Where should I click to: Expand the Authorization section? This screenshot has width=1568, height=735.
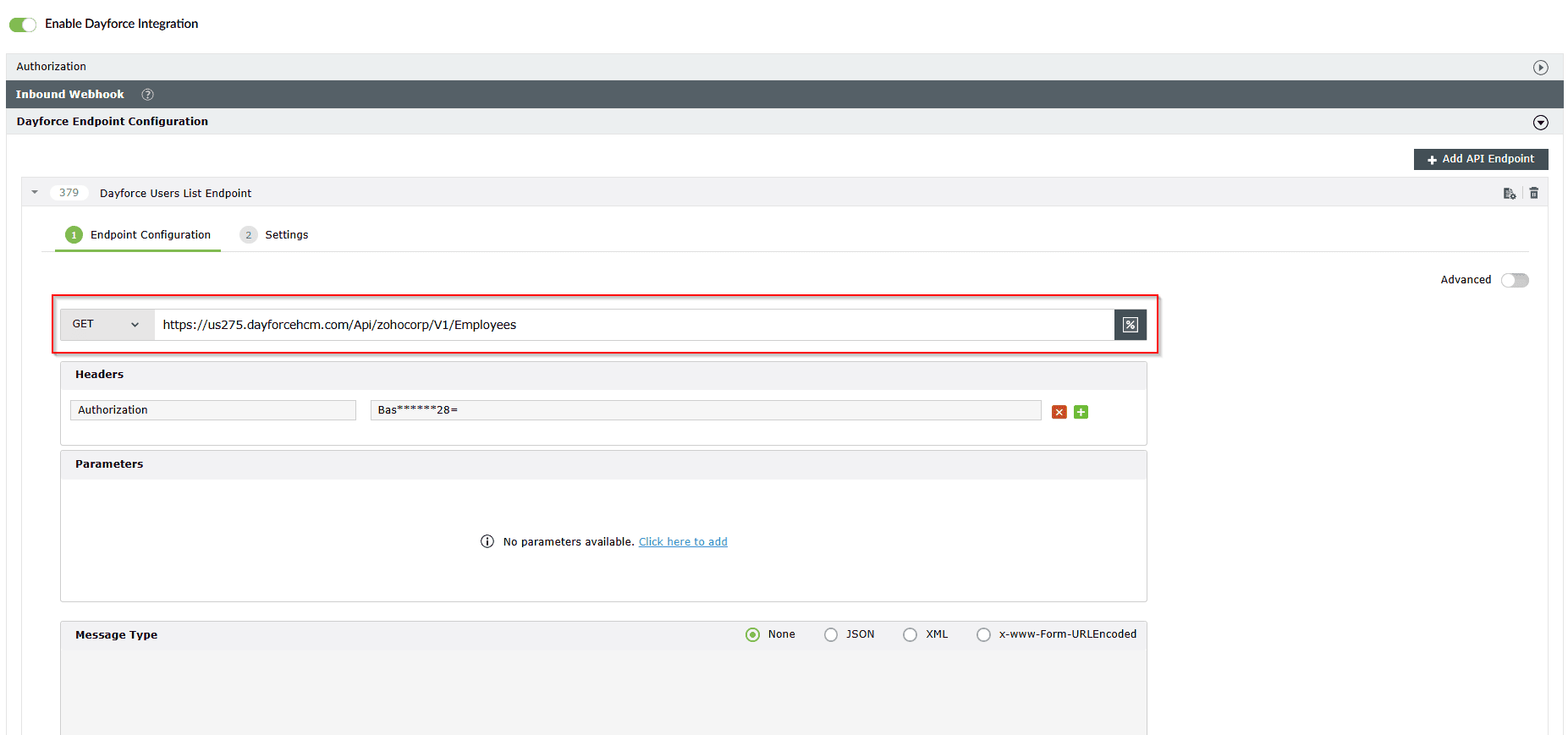(x=1540, y=68)
